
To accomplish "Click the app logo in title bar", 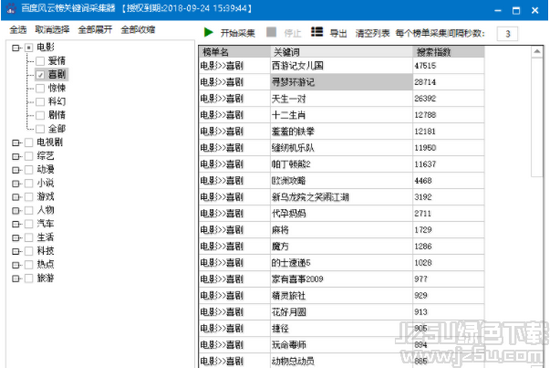I will click(x=11, y=9).
